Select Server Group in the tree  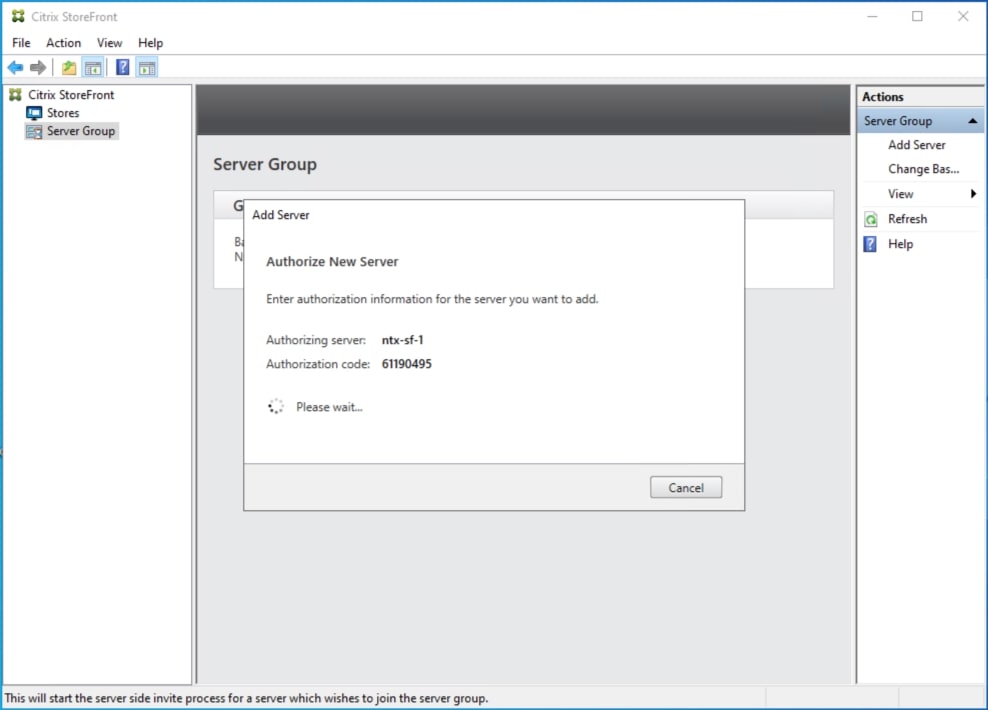coord(79,131)
